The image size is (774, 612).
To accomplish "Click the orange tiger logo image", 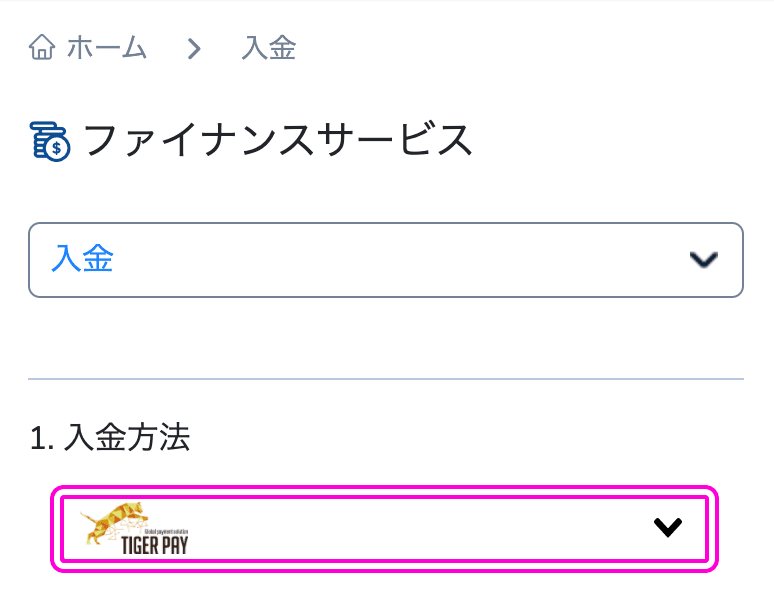I will [115, 522].
